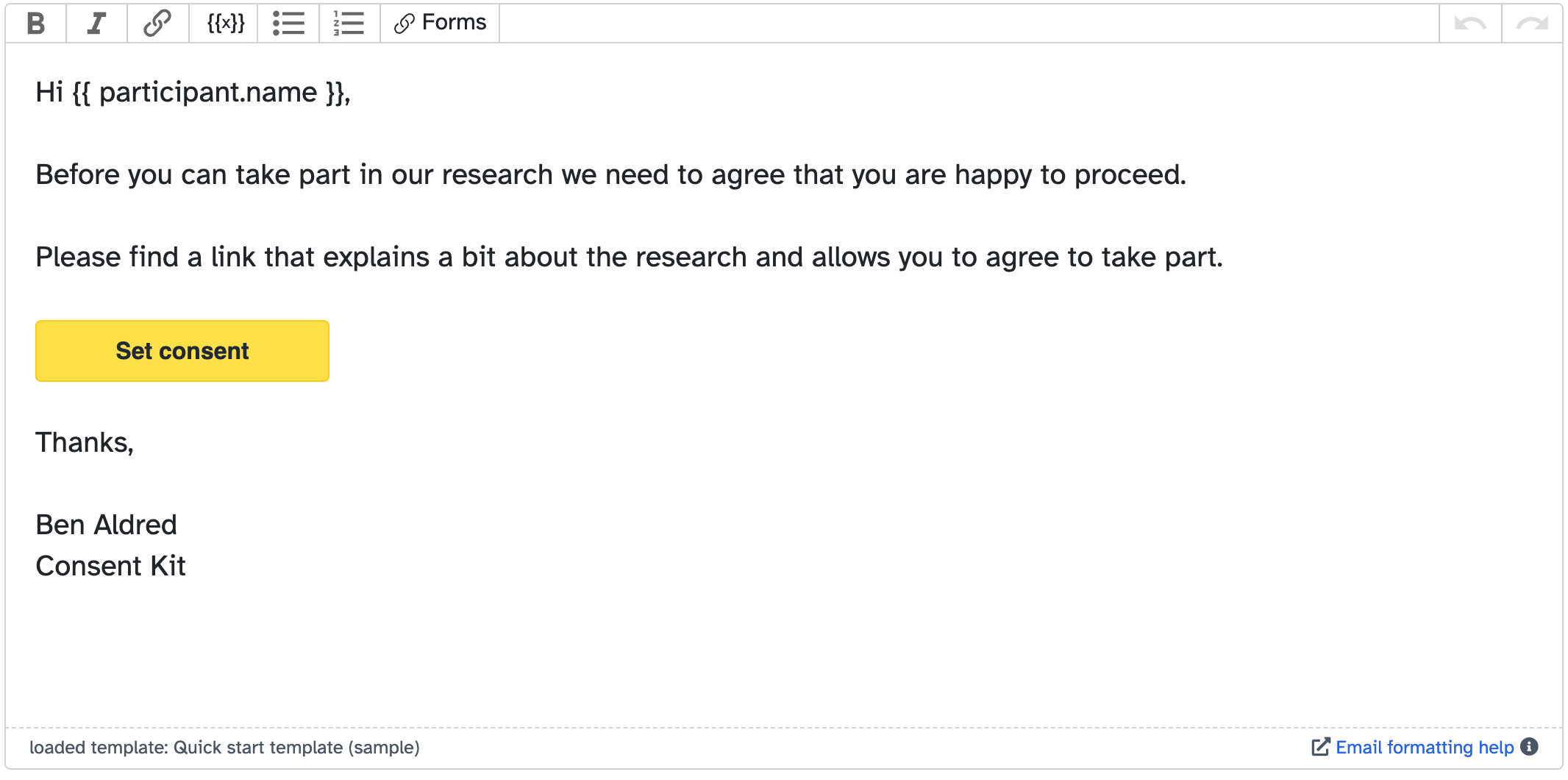Select the Ben Aldred signature line
This screenshot has height=780, width=1568.
[106, 524]
